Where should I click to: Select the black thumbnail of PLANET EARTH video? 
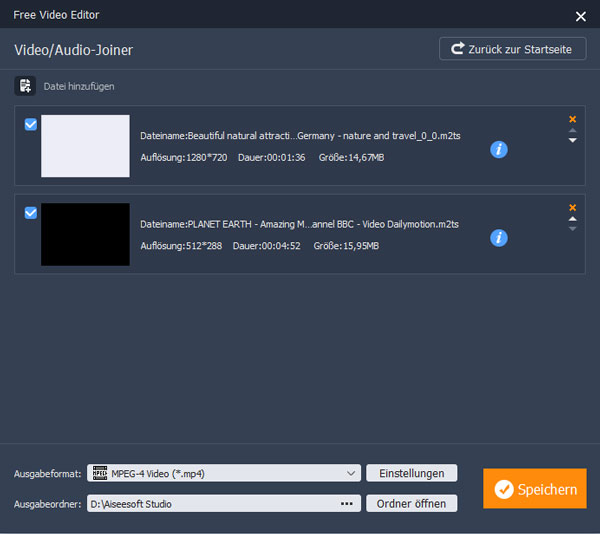pos(85,234)
